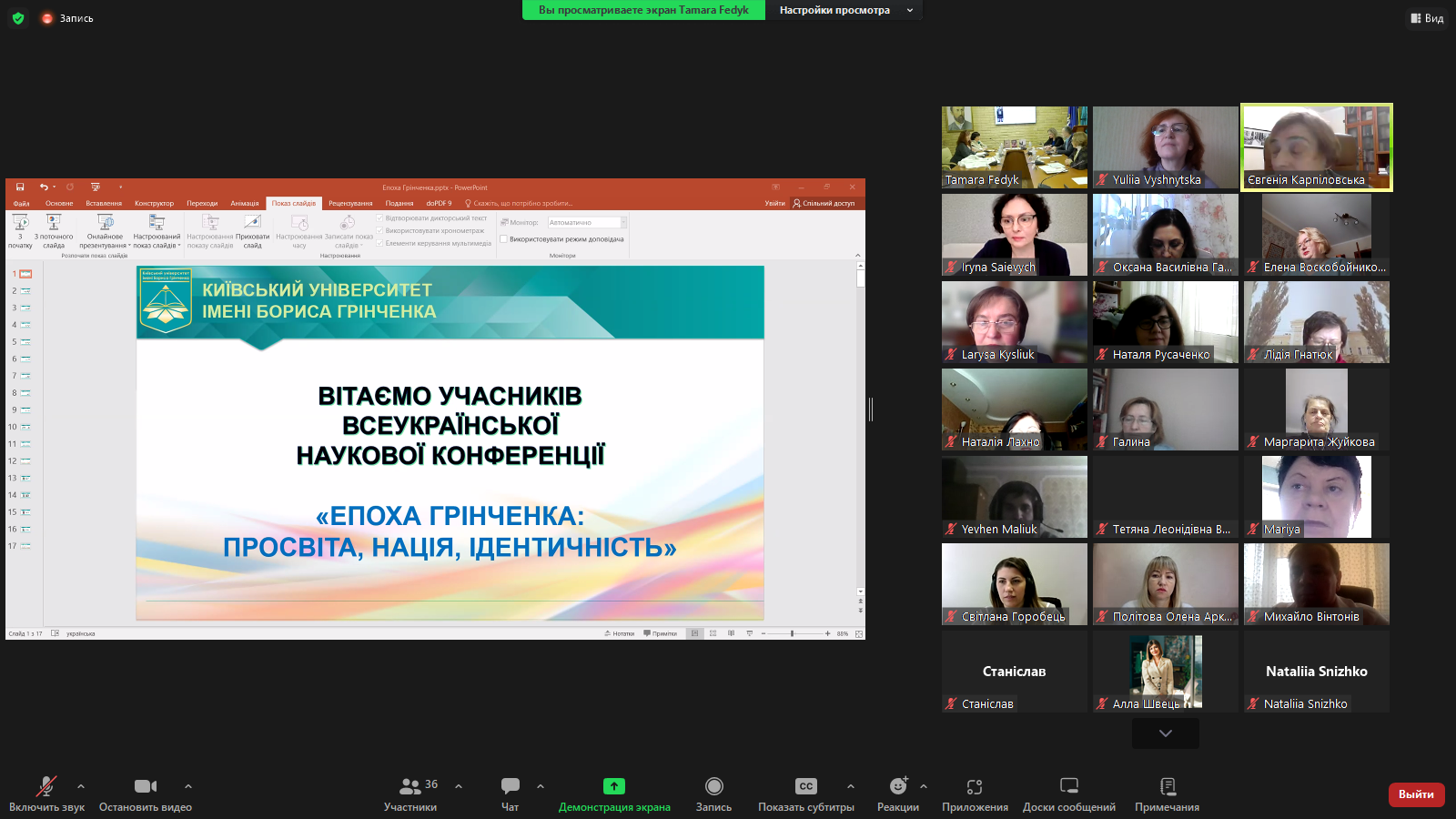This screenshot has height=819, width=1456.
Task: Stop the camera video
Action: point(146,786)
